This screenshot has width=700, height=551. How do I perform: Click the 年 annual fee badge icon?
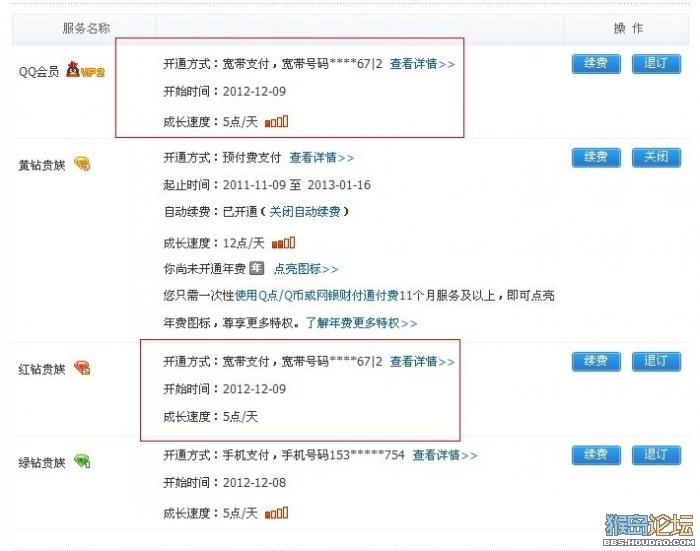click(x=257, y=268)
